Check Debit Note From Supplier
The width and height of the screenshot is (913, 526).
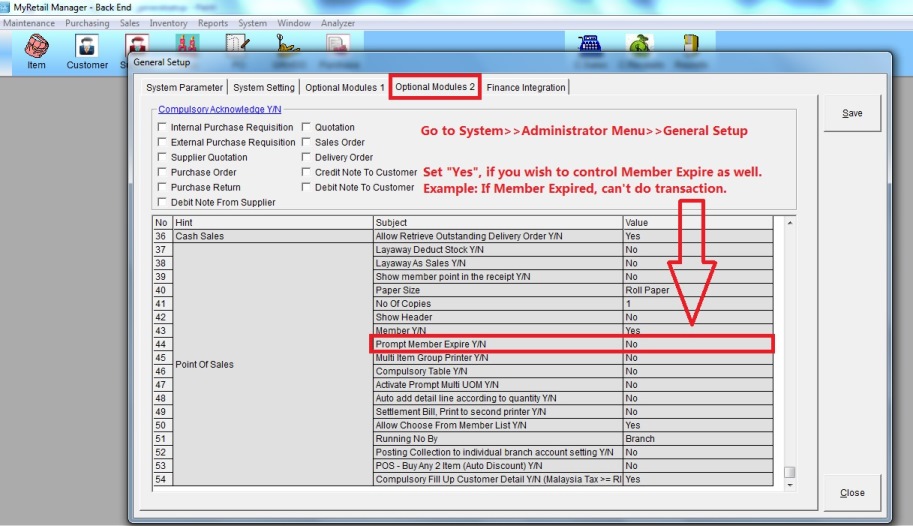click(x=163, y=203)
